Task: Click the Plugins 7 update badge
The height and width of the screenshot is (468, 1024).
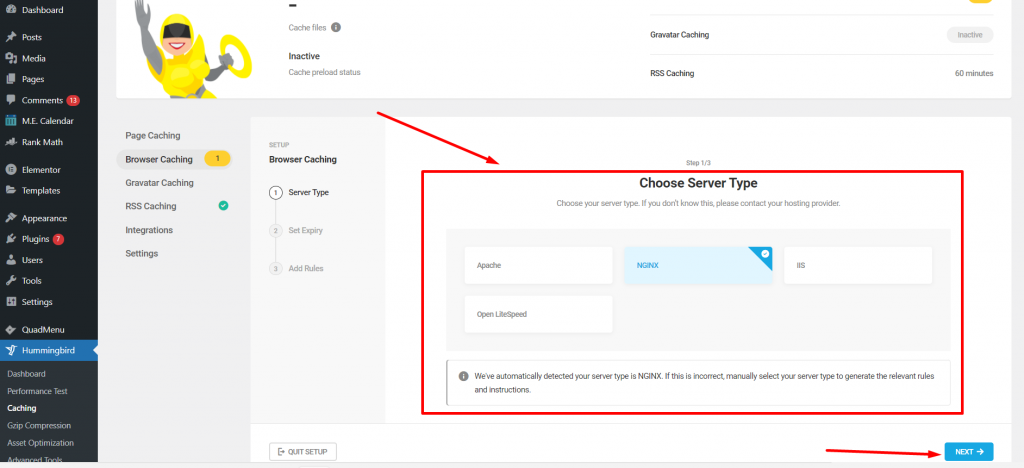Action: [x=58, y=239]
